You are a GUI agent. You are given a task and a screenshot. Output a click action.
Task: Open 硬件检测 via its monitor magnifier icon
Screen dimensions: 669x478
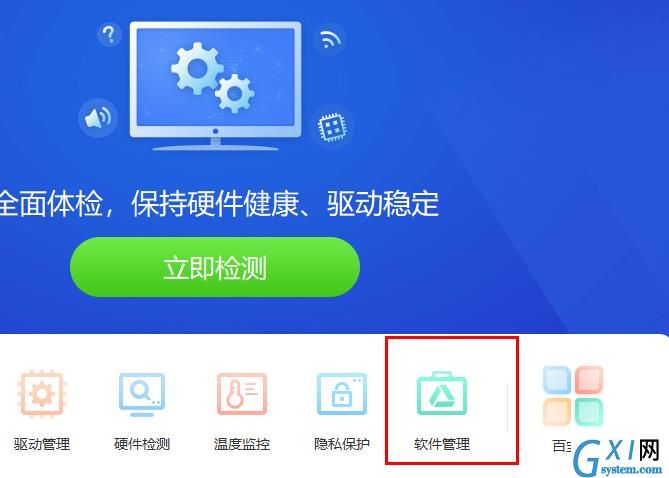click(142, 394)
